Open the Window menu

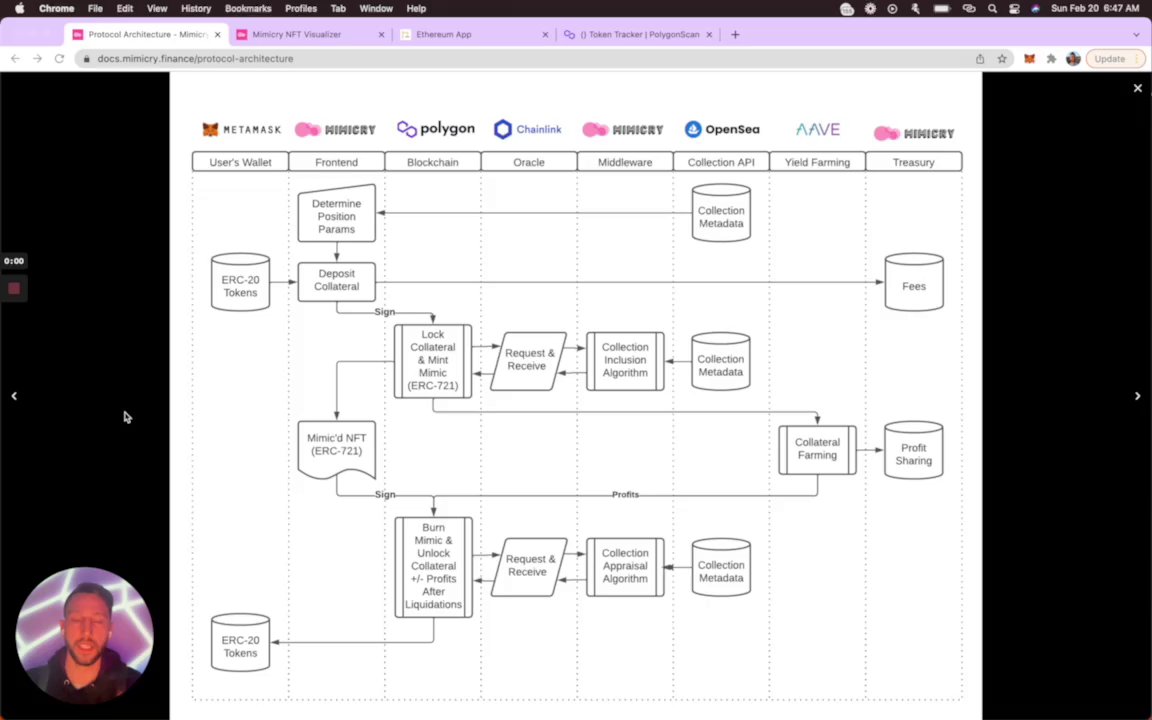376,9
